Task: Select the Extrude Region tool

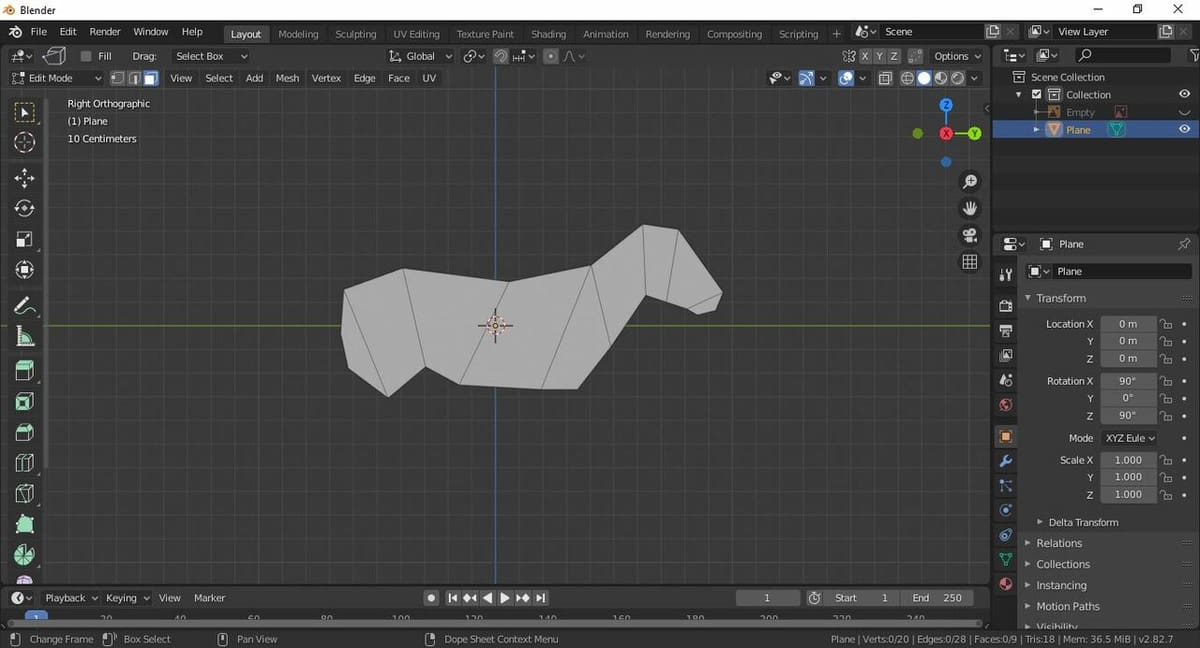Action: (x=25, y=371)
